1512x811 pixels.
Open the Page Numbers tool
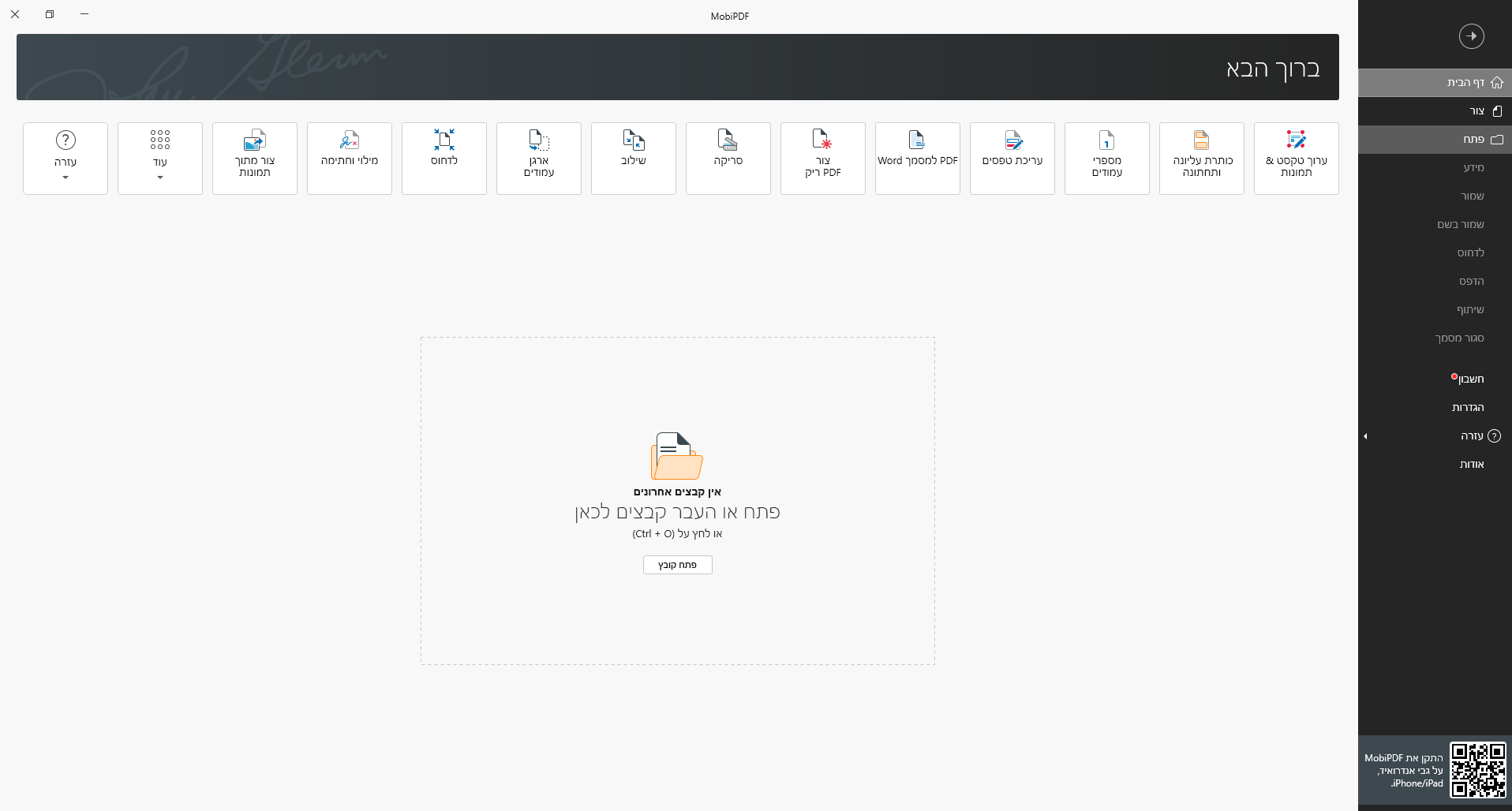click(1106, 158)
